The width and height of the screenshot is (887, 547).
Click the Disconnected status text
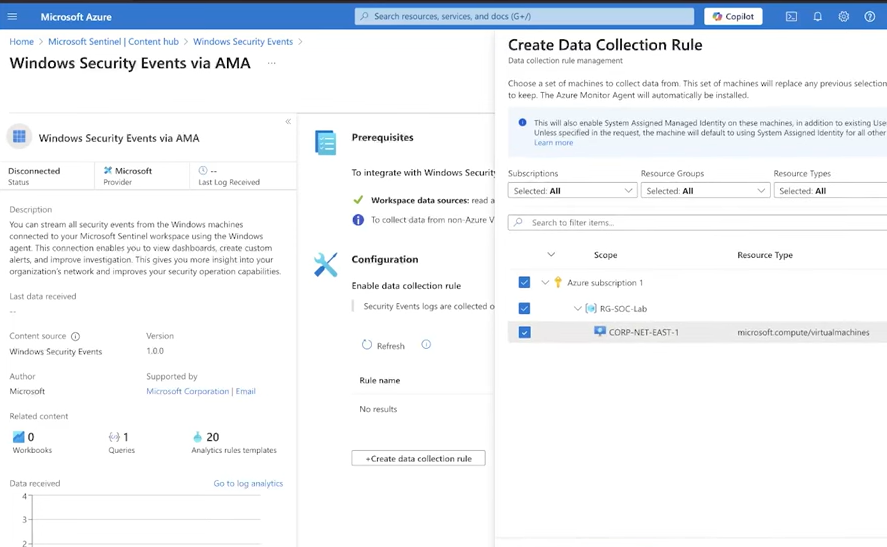pos(34,171)
